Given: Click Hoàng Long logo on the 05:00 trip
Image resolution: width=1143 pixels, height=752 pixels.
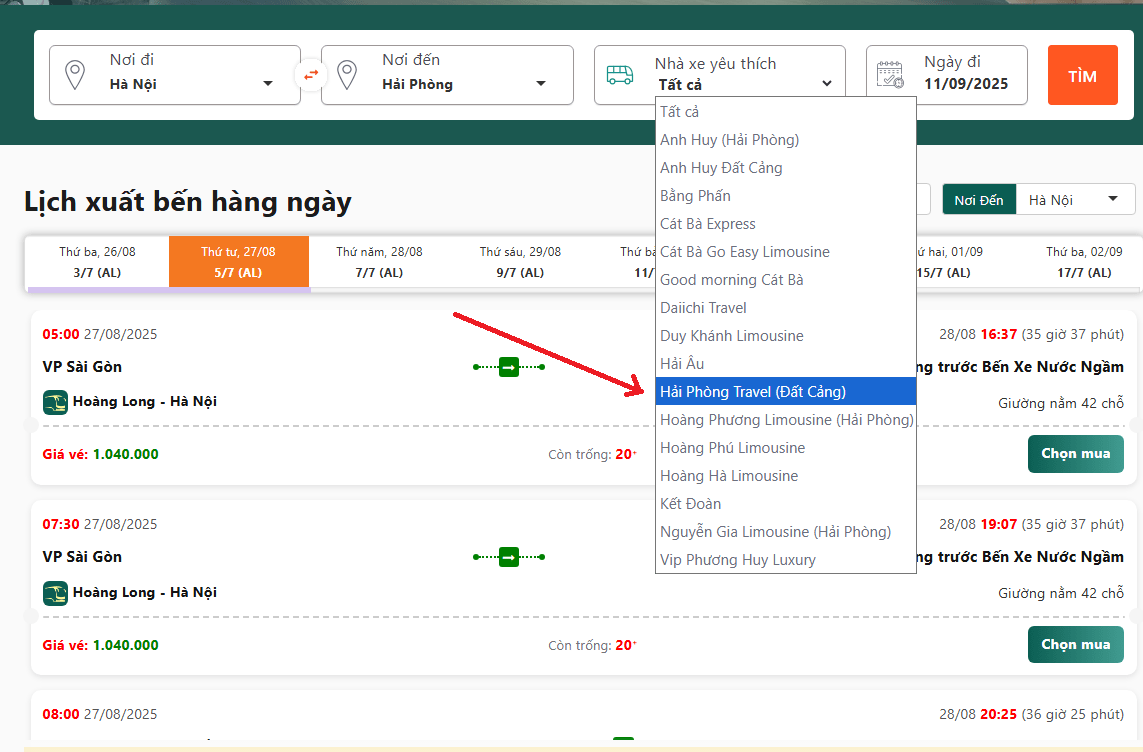Looking at the screenshot, I should click(55, 402).
